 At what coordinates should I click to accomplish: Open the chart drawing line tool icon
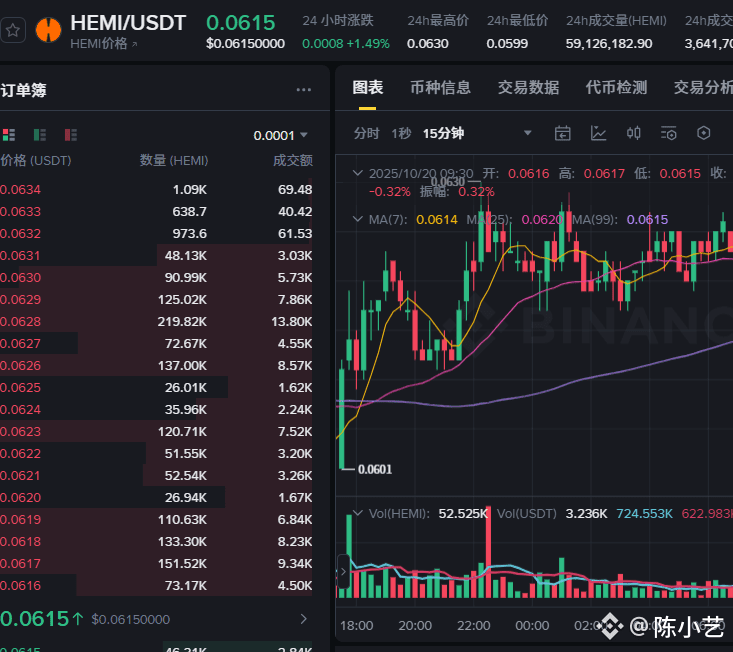pos(598,134)
